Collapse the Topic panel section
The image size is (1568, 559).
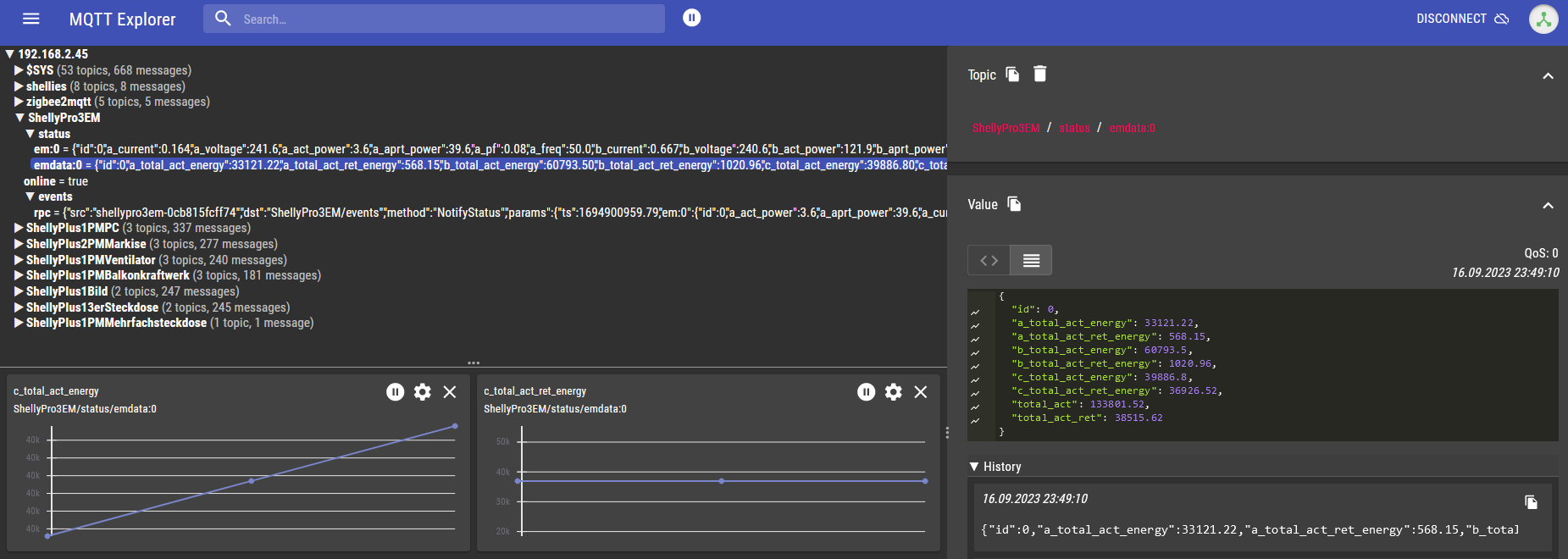click(x=1548, y=76)
